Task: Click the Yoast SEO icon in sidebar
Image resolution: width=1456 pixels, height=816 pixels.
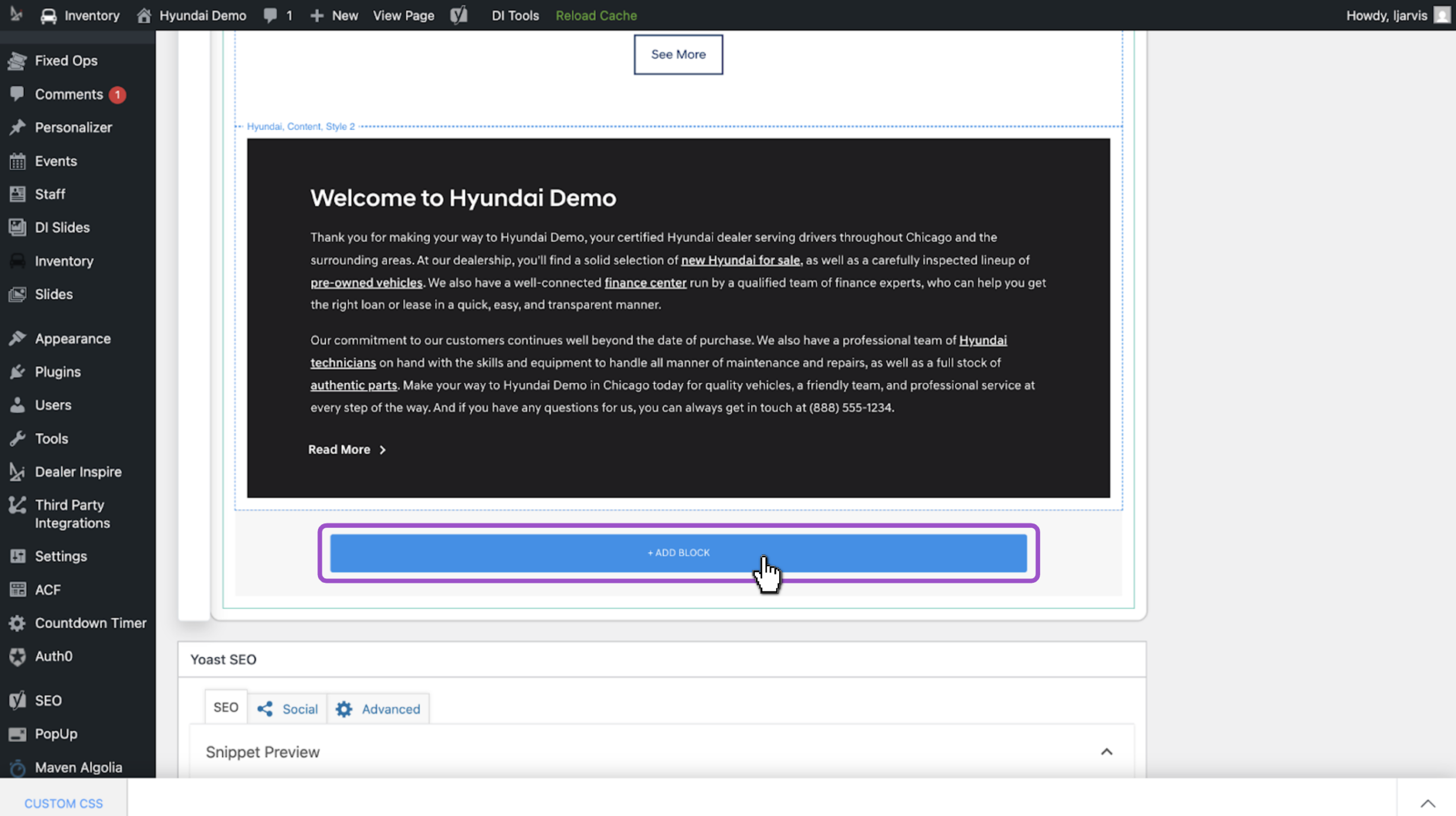Action: click(17, 701)
